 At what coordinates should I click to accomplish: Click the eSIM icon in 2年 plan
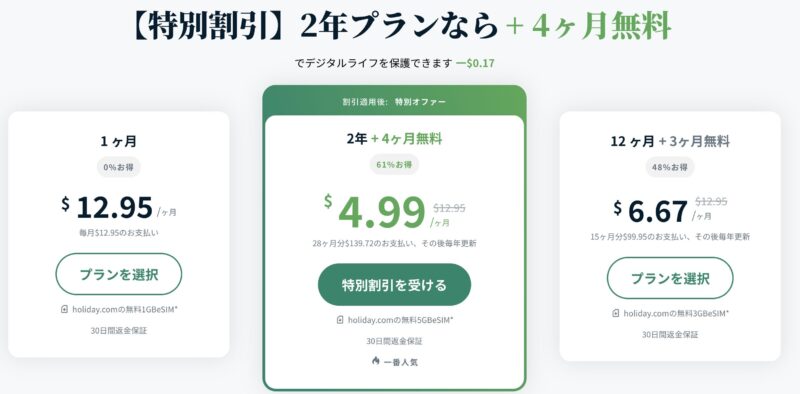pyautogui.click(x=340, y=320)
